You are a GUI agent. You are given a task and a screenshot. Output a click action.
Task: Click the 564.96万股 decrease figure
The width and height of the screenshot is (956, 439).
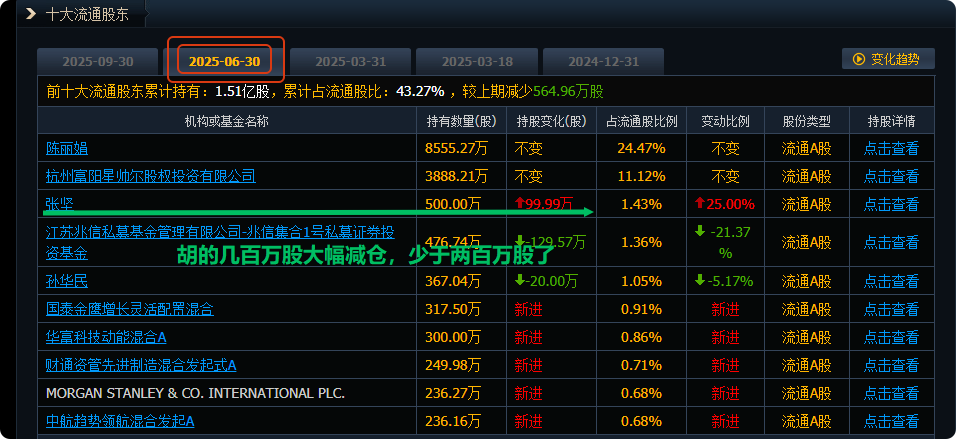pyautogui.click(x=568, y=91)
